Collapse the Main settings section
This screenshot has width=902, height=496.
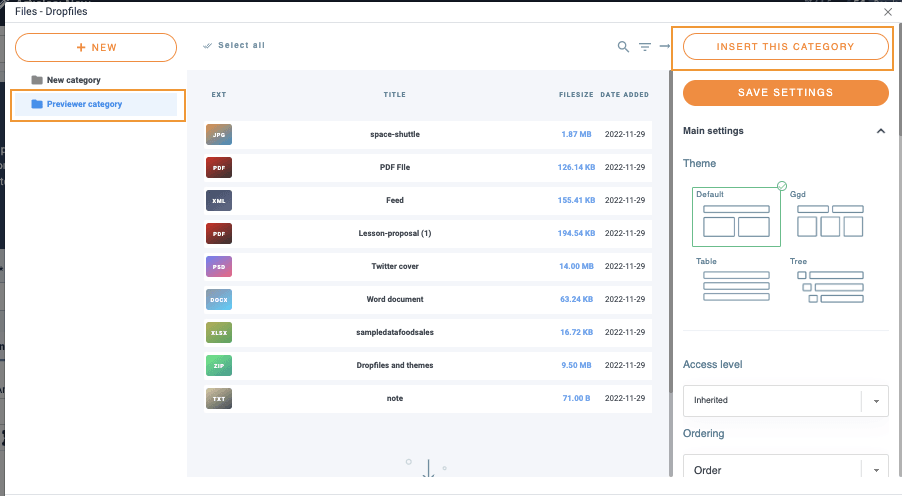880,131
